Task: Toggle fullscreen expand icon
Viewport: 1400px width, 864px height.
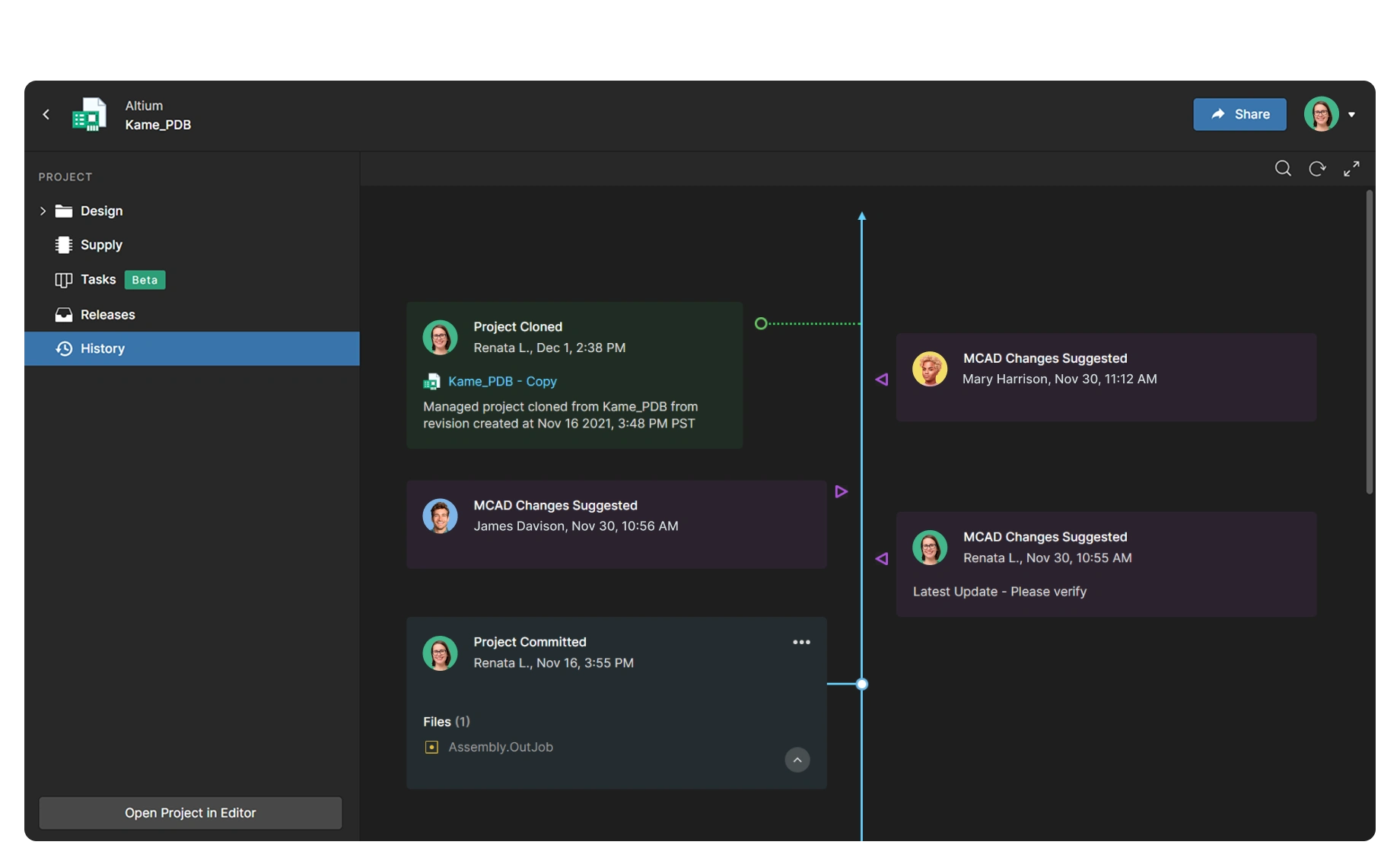Action: tap(1351, 169)
